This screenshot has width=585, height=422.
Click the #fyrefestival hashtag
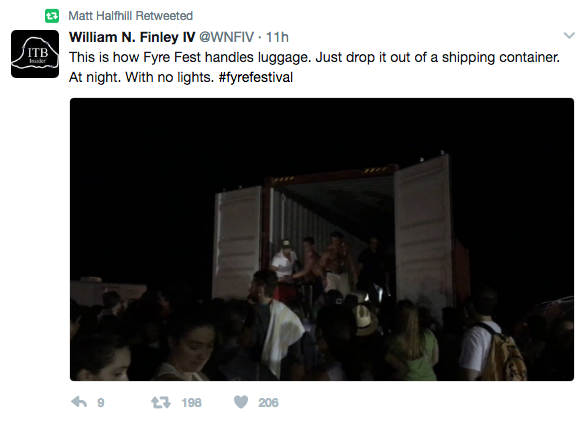pyautogui.click(x=256, y=77)
